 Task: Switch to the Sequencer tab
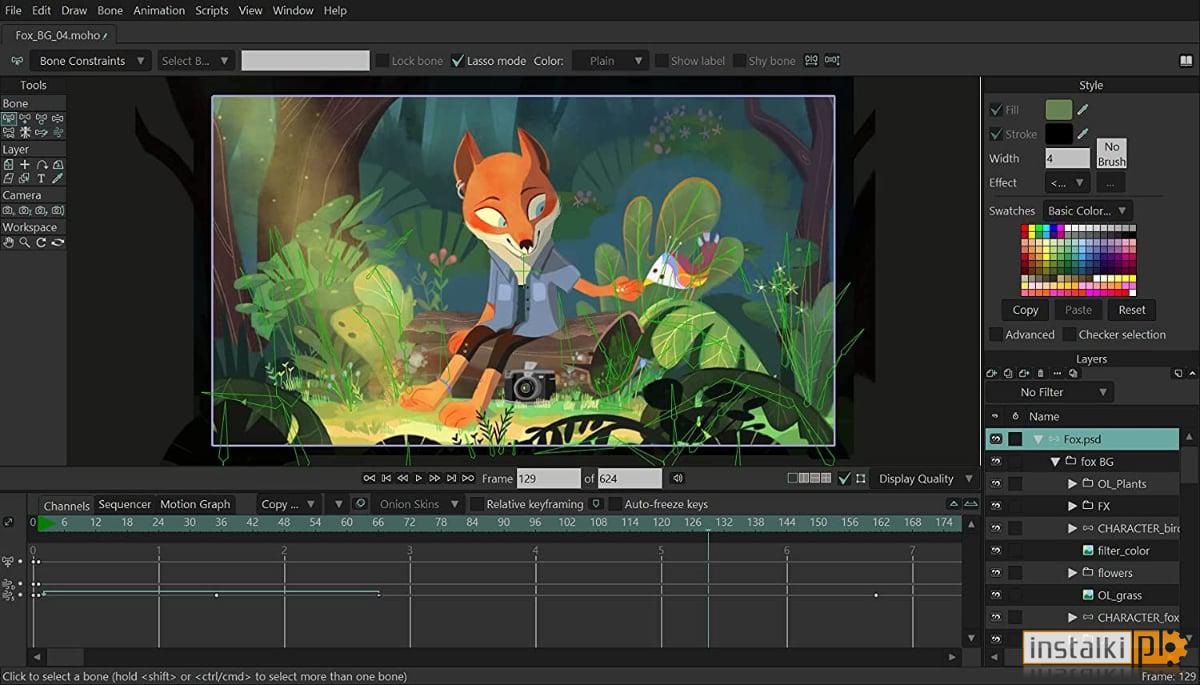125,504
